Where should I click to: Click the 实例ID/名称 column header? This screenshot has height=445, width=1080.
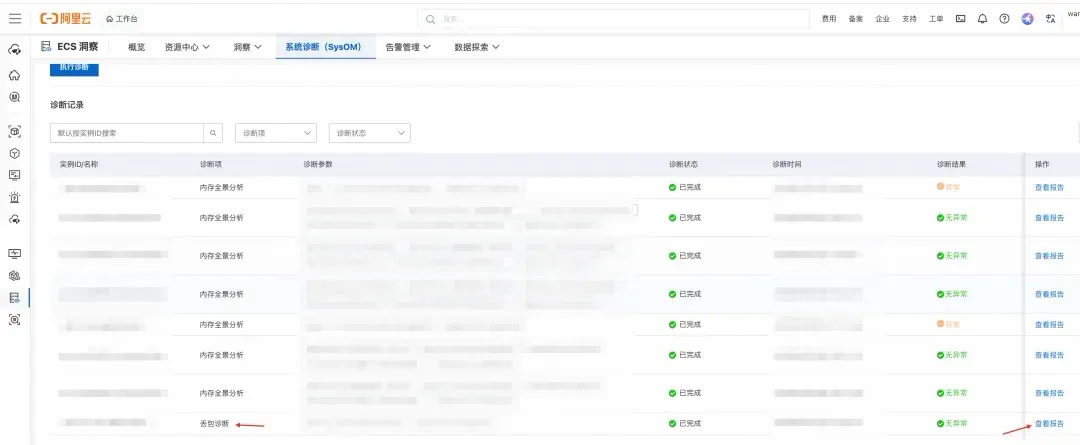pyautogui.click(x=79, y=165)
